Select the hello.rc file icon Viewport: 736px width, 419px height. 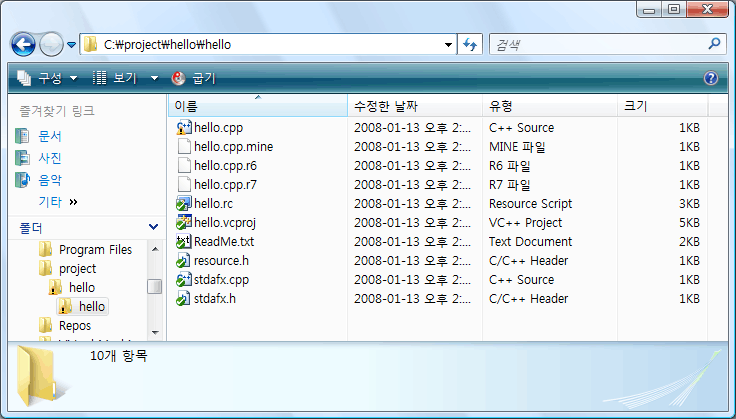[x=183, y=204]
